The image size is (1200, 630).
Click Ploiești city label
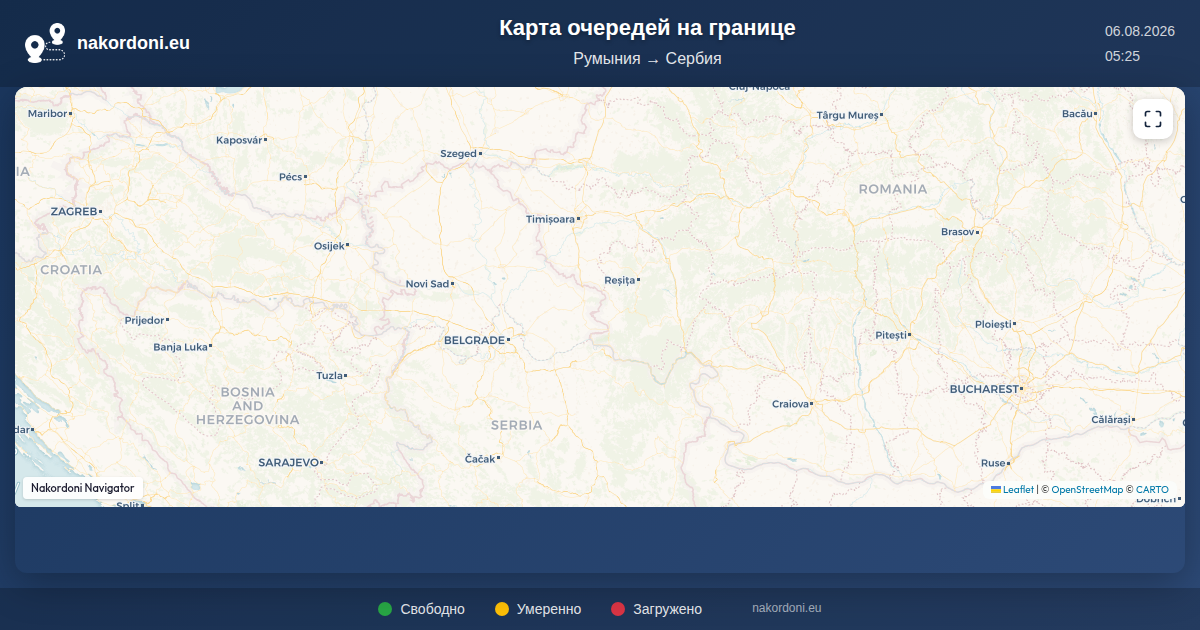click(x=993, y=324)
